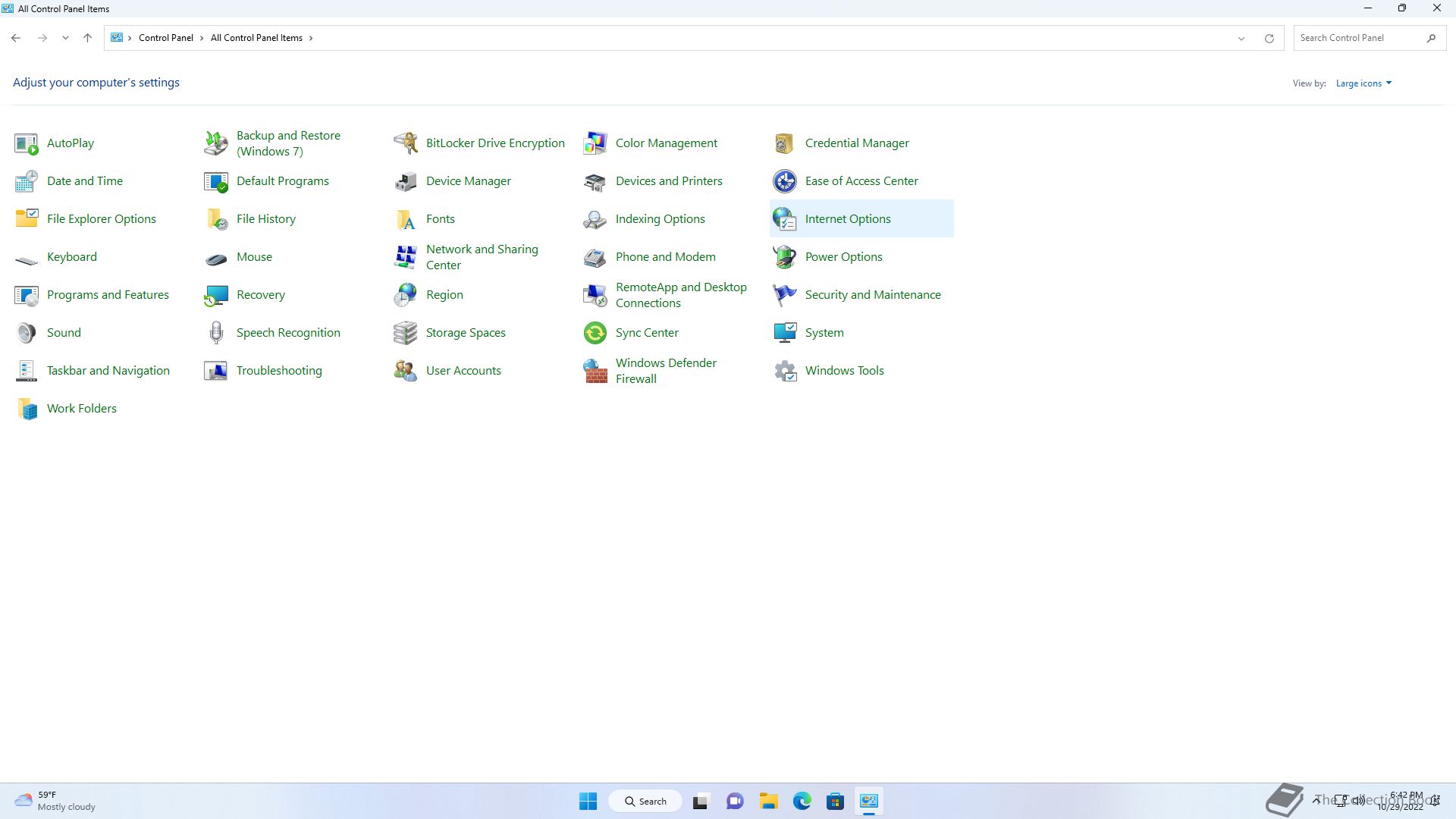1456x819 pixels.
Task: Open the Internet Options icon
Action: pos(785,219)
